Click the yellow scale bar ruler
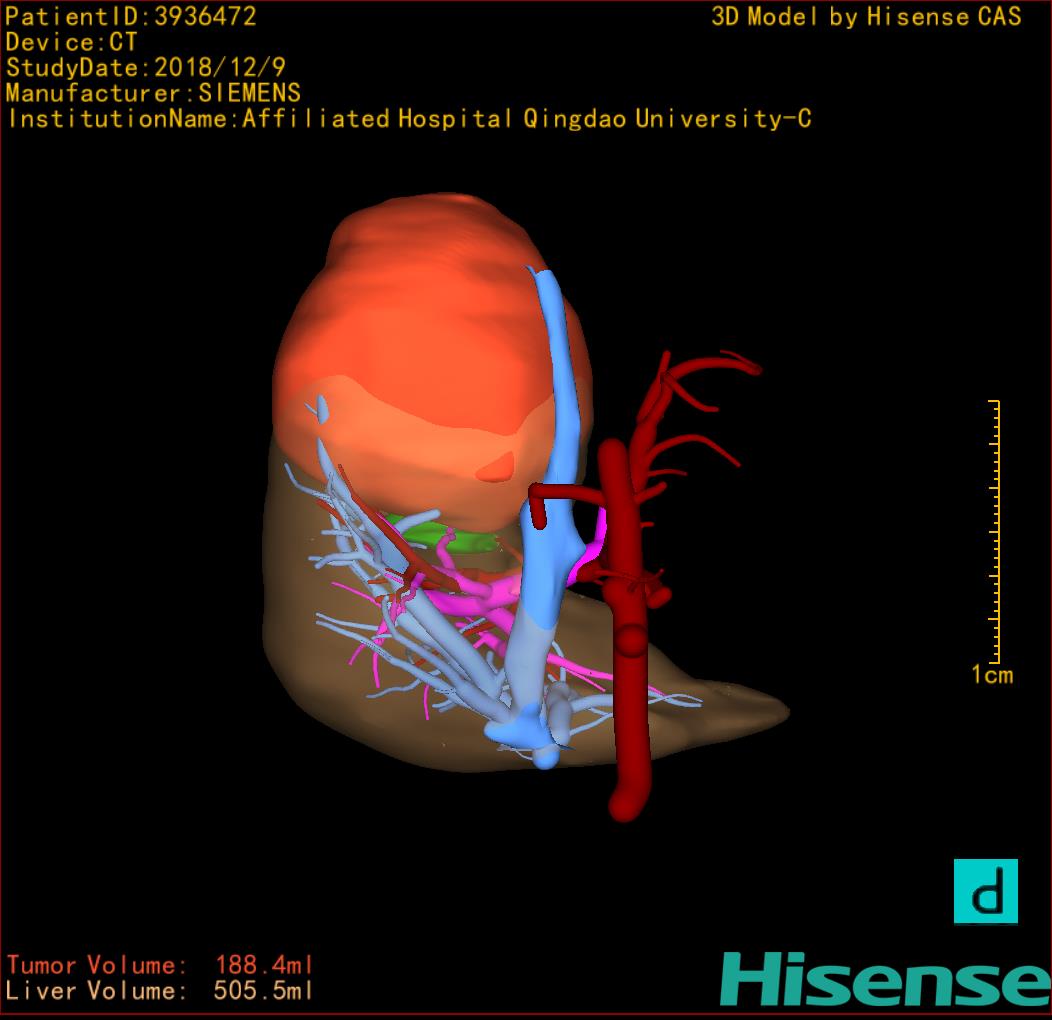Viewport: 1052px width, 1020px height. tap(994, 530)
